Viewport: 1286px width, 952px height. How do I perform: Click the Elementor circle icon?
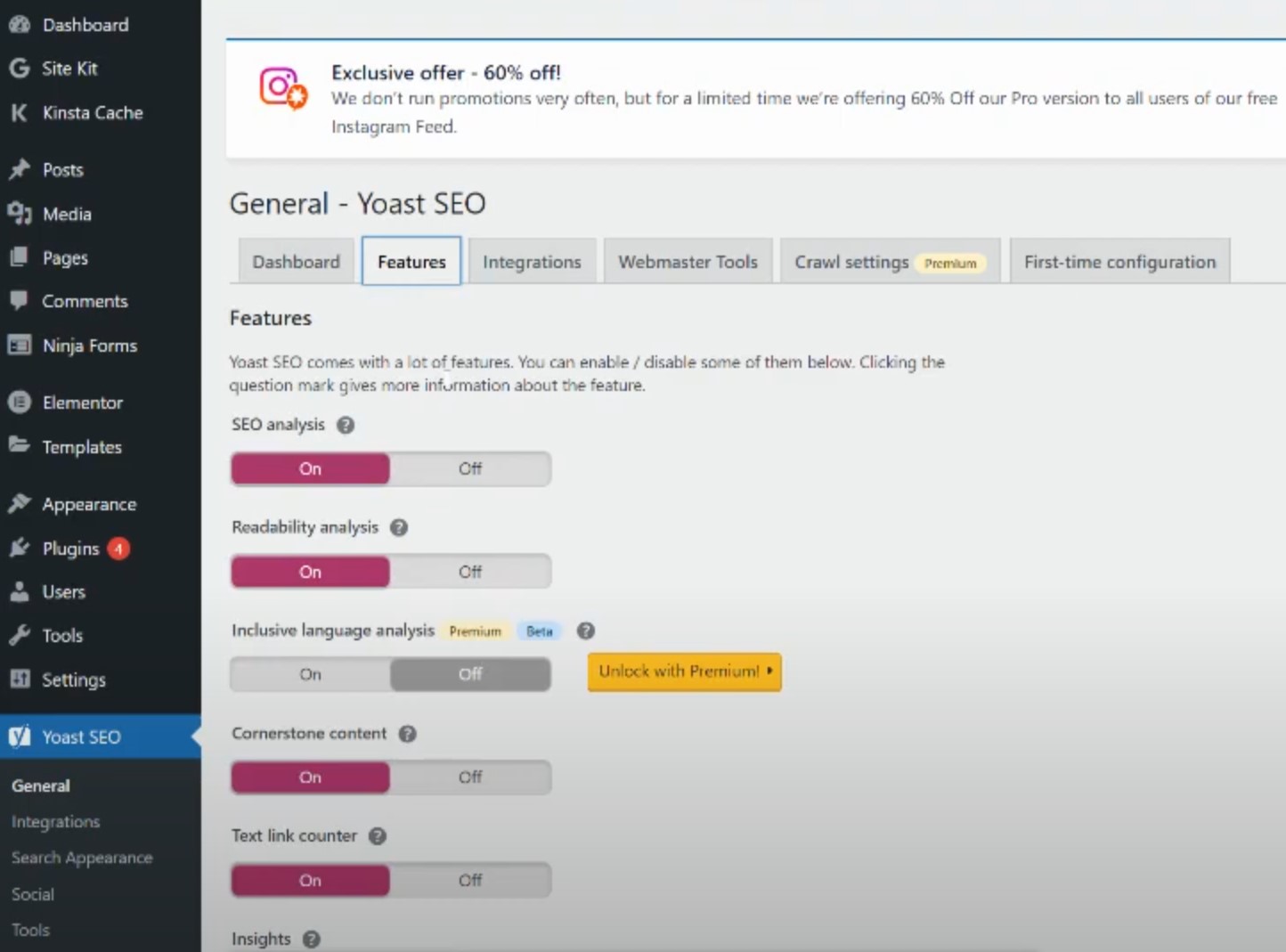click(20, 403)
